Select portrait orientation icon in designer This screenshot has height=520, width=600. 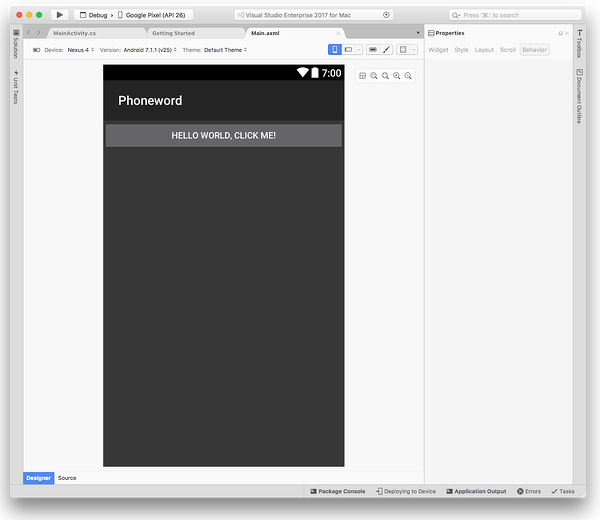point(335,49)
